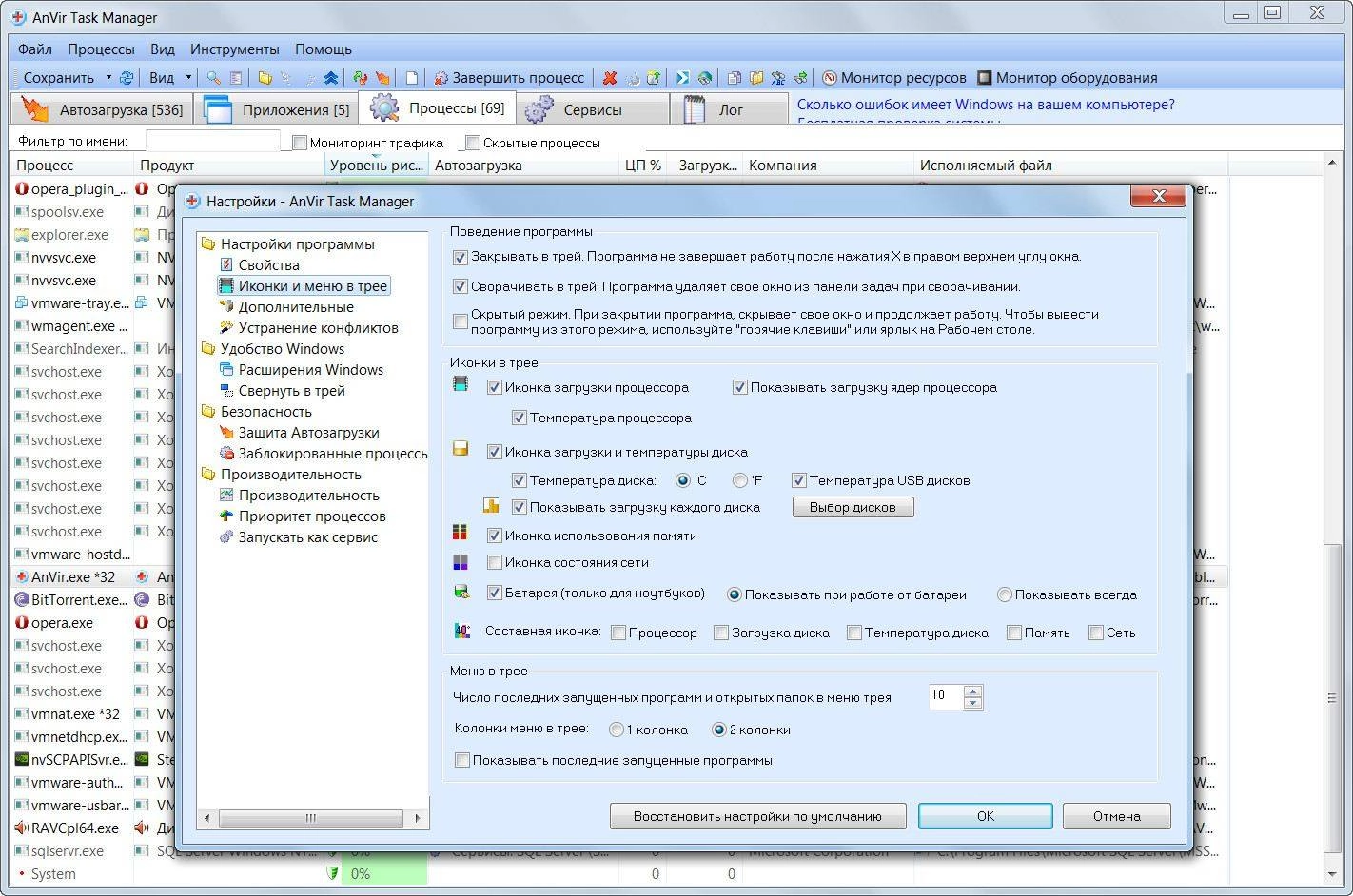Click the yellow disk icon in Иконки в трее
1353x896 pixels.
461,448
